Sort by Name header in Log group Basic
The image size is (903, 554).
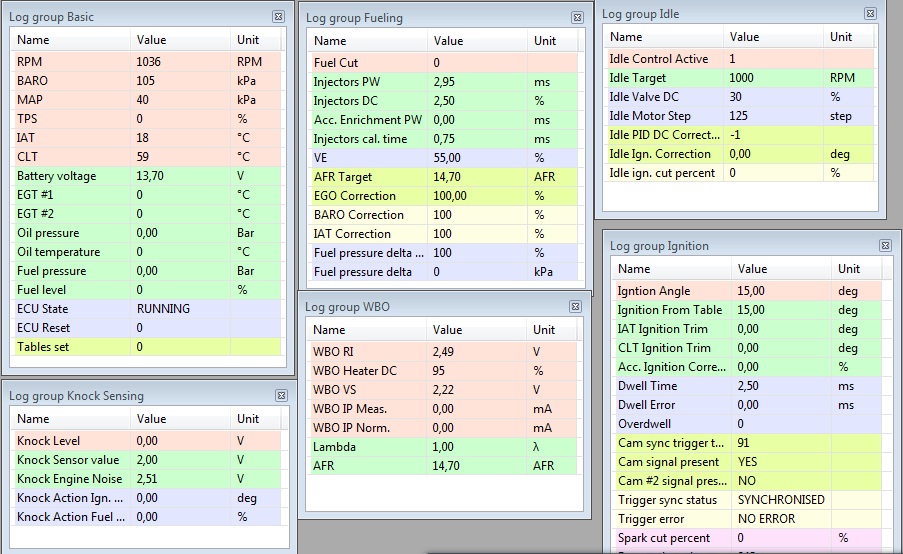[70, 40]
